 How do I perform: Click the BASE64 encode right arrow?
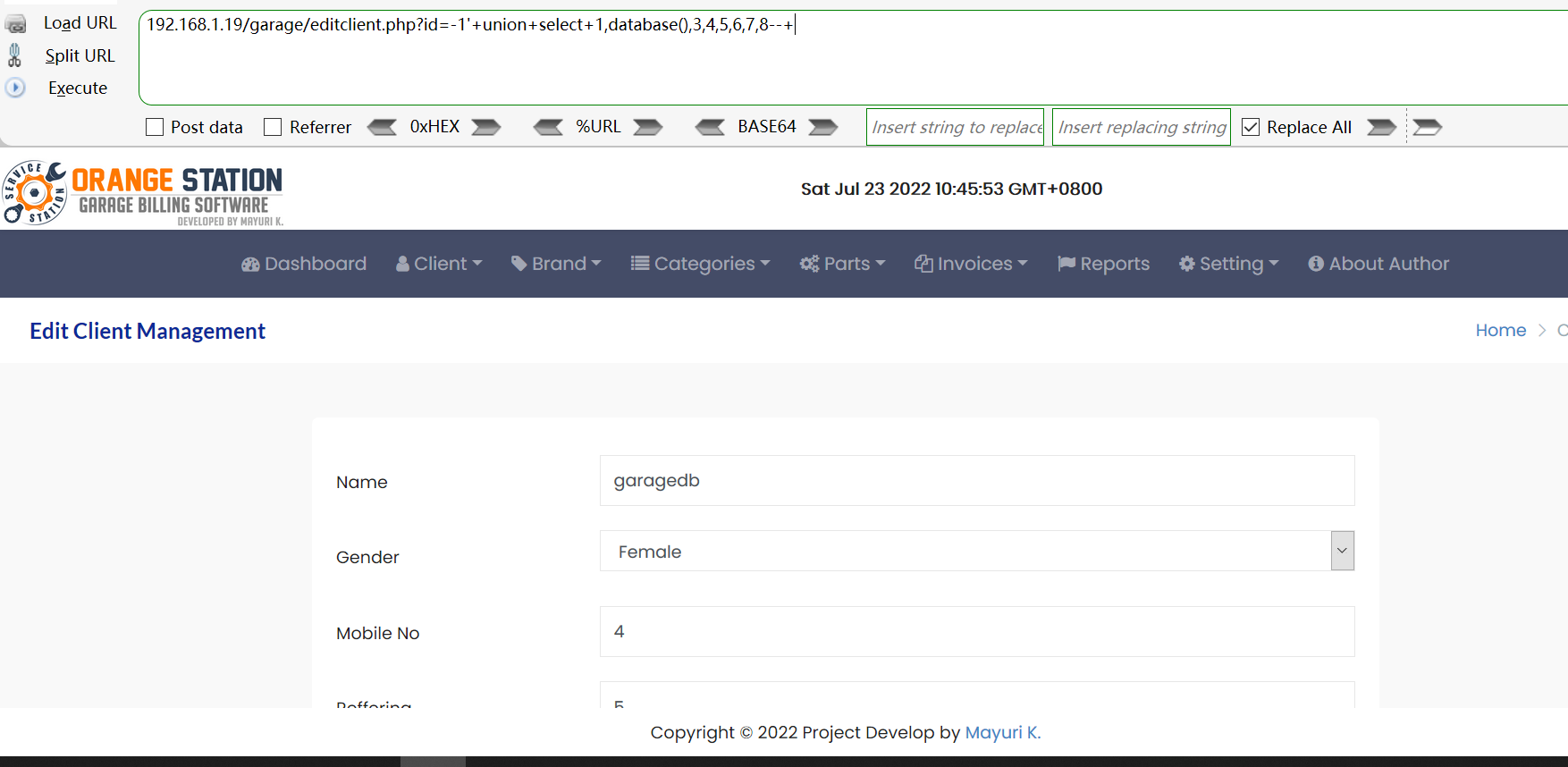pyautogui.click(x=823, y=127)
